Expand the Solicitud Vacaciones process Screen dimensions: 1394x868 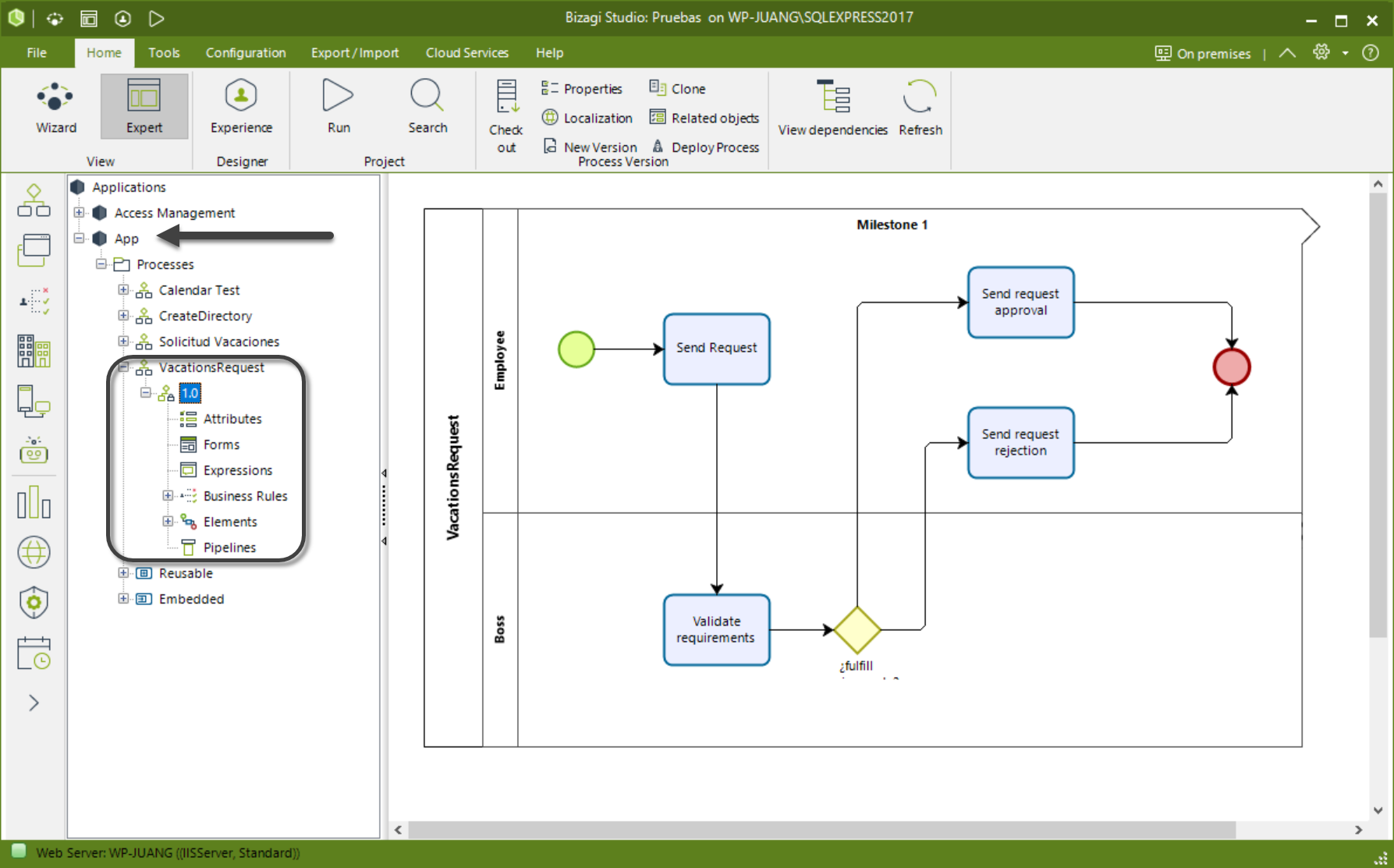pos(123,341)
